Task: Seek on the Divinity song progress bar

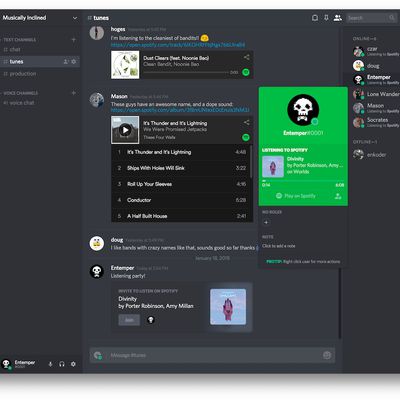Action: click(303, 181)
